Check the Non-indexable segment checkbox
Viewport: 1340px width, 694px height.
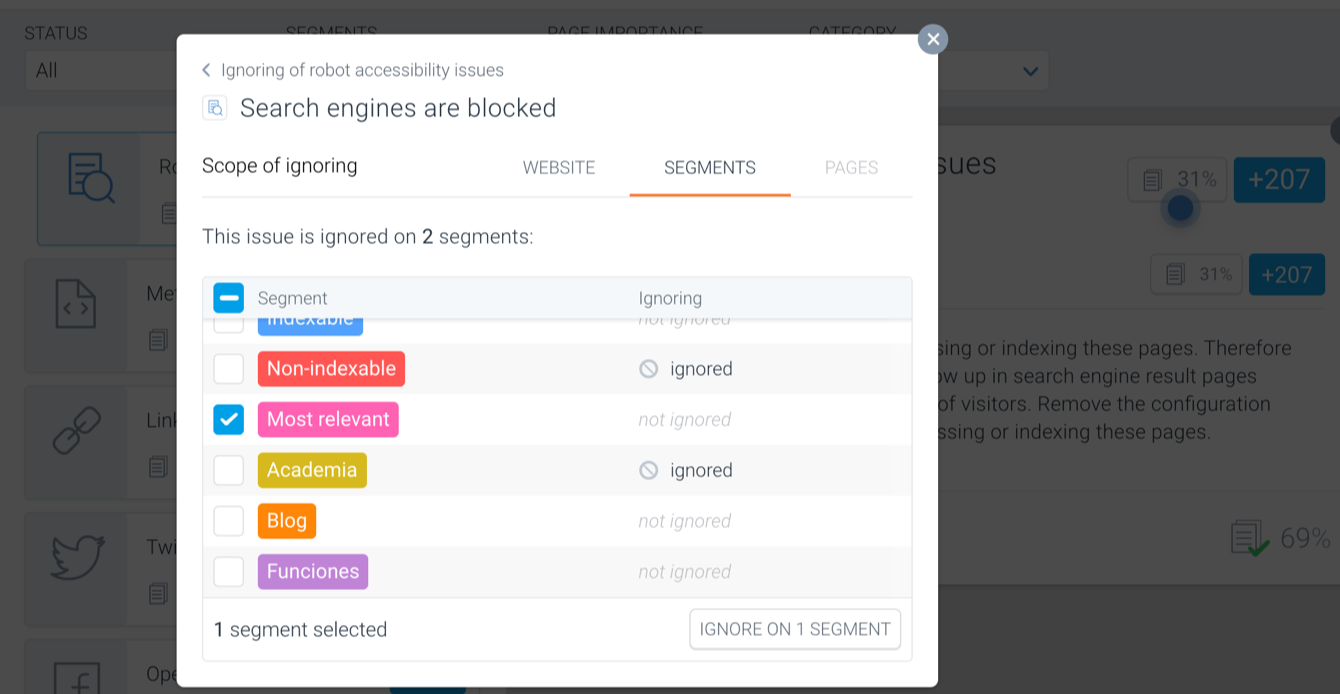point(229,369)
